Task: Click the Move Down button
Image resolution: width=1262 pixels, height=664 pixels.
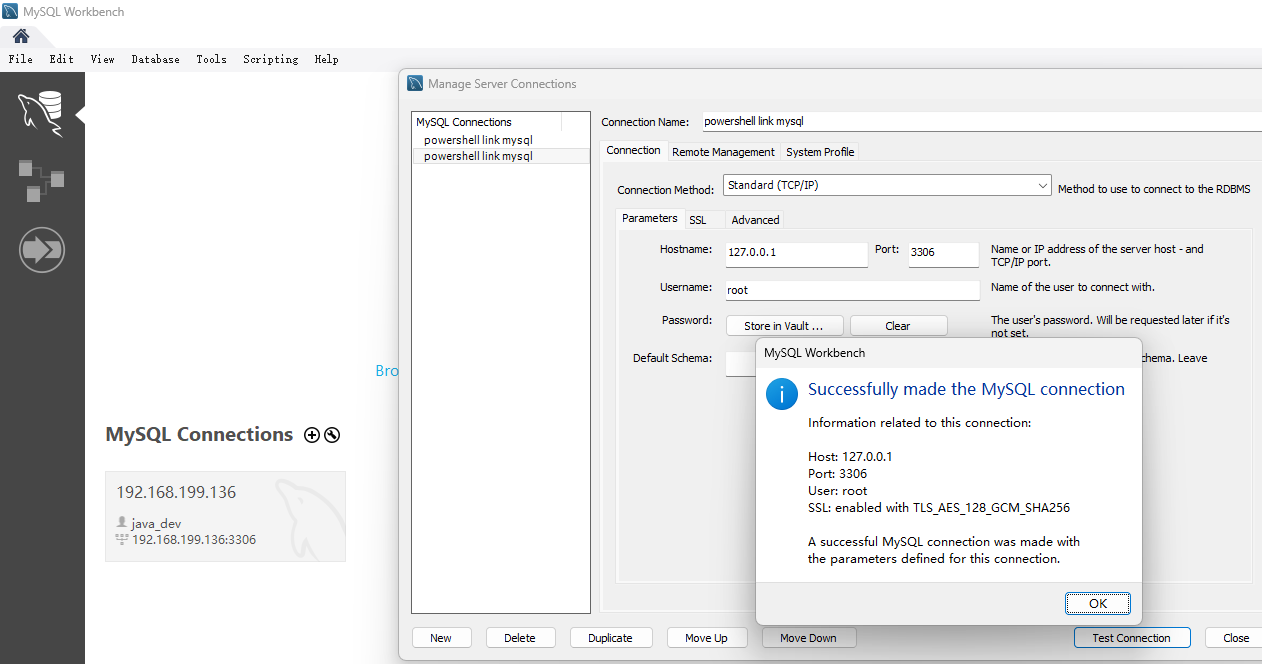Action: coord(809,638)
